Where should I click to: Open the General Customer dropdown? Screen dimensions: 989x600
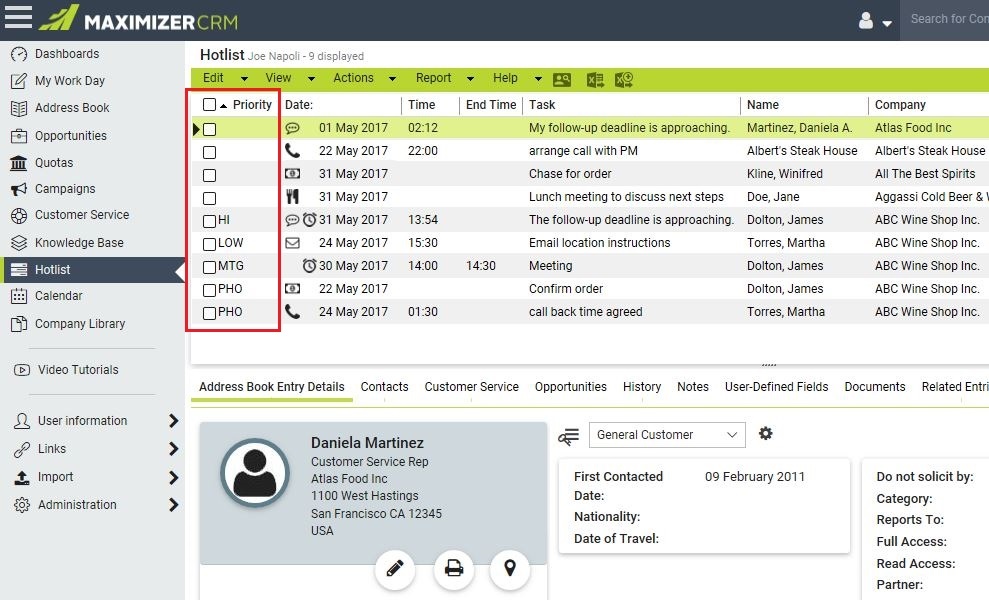667,435
